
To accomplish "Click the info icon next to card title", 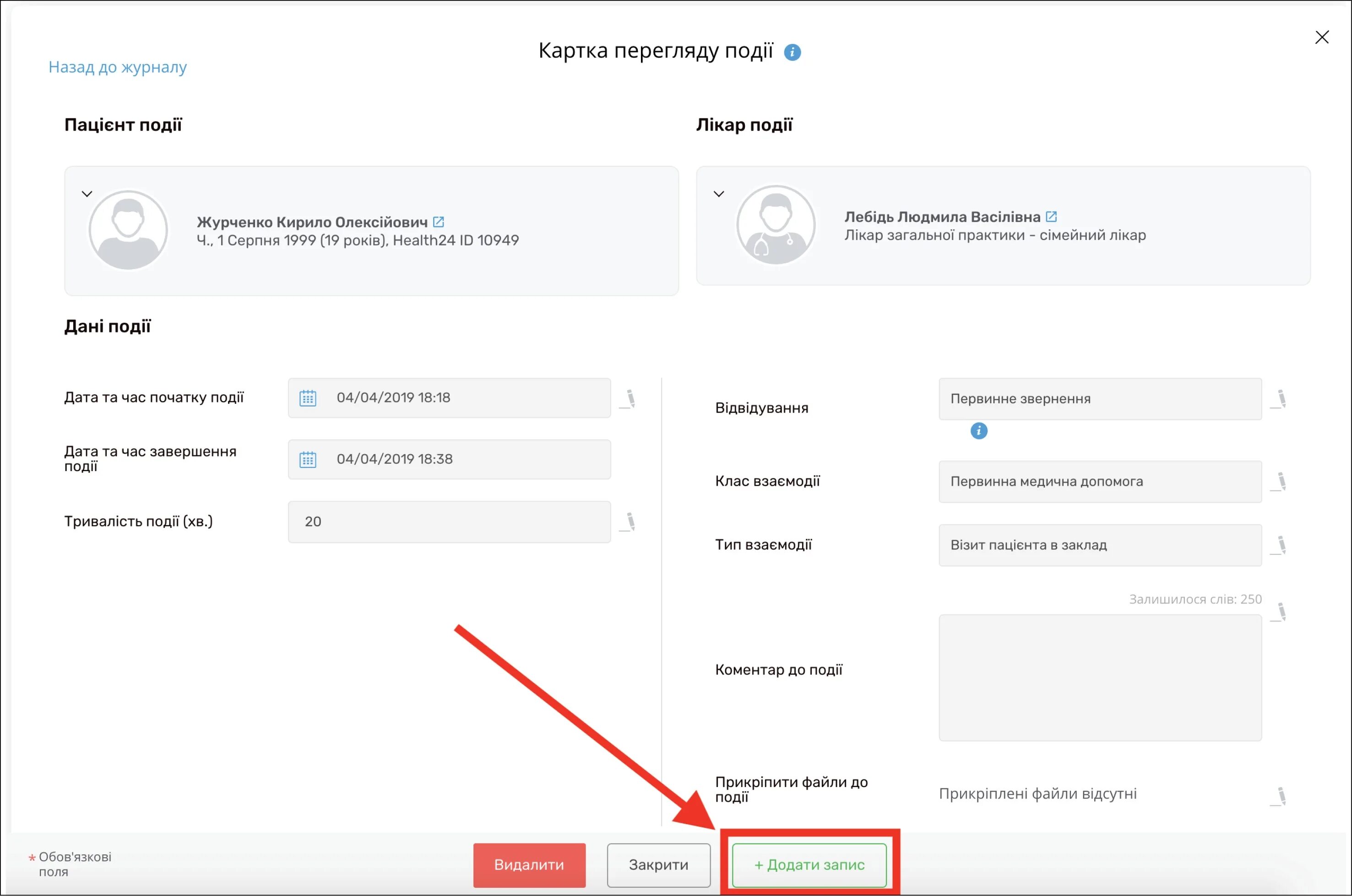I will pos(792,53).
